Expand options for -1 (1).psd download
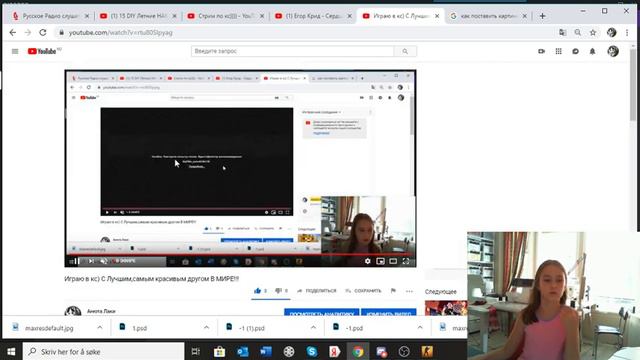The width and height of the screenshot is (640, 360). (x=313, y=328)
